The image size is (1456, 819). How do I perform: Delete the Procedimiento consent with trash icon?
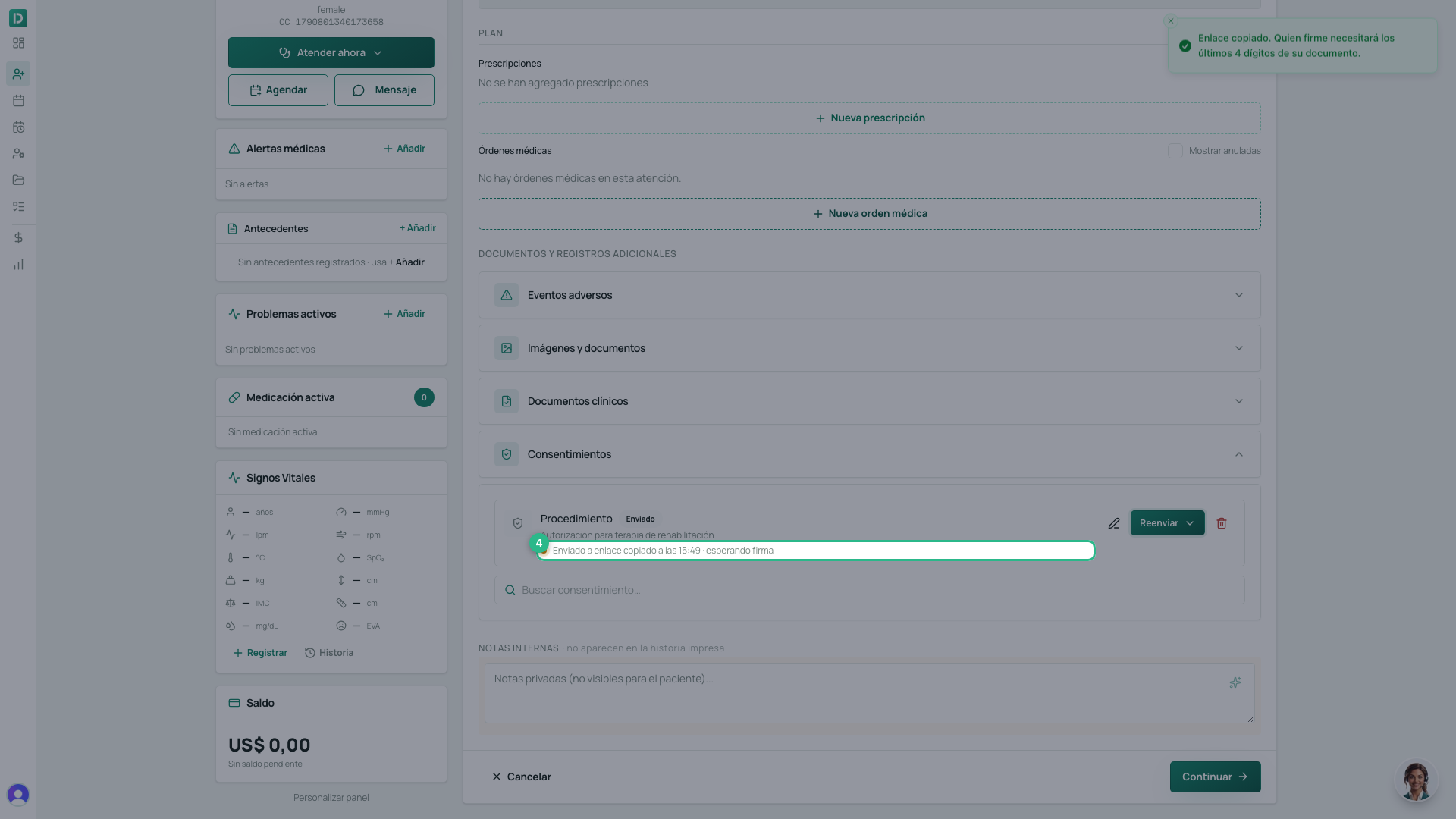(1222, 523)
